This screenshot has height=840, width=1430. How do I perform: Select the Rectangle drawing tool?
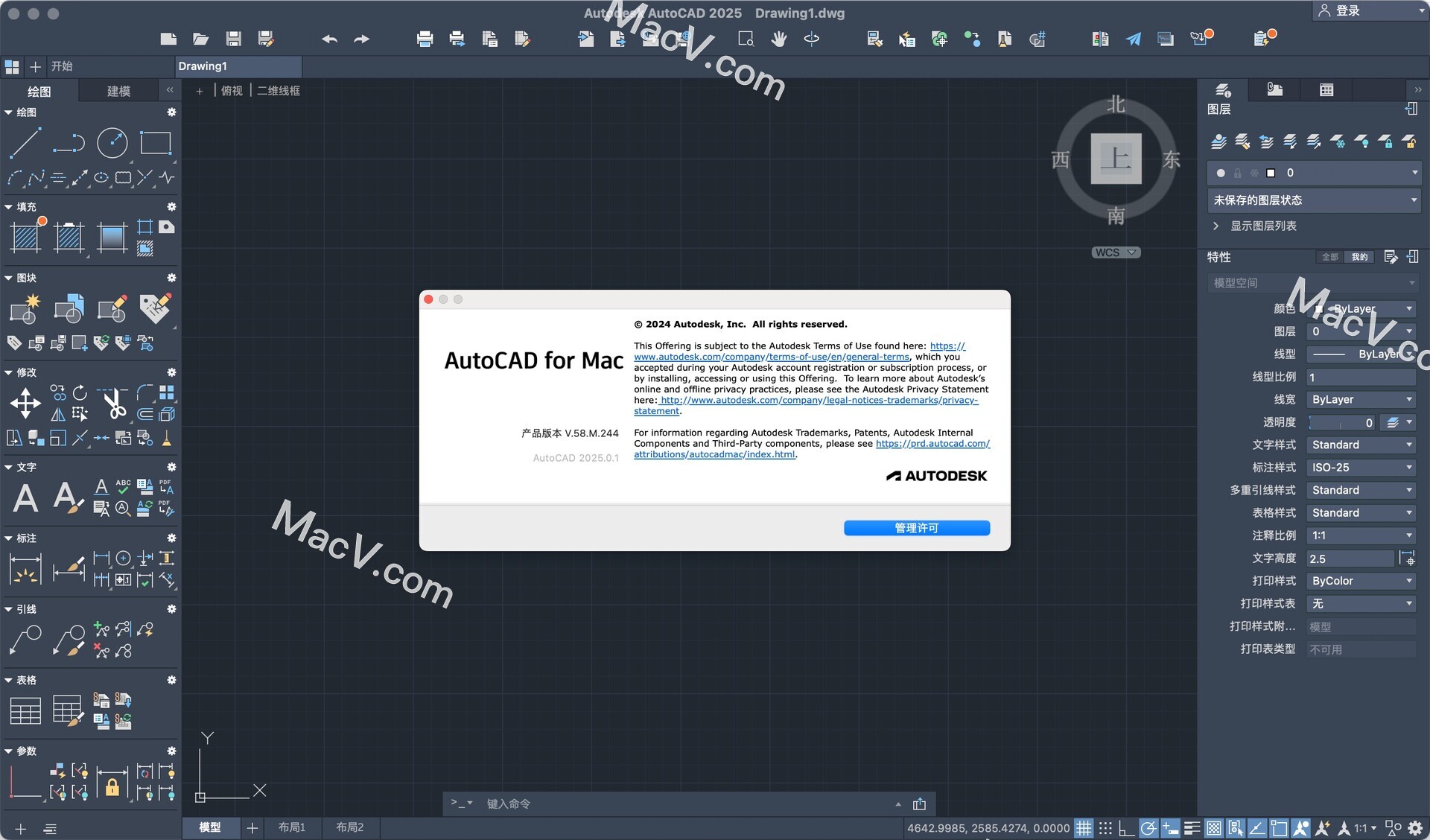[x=156, y=143]
